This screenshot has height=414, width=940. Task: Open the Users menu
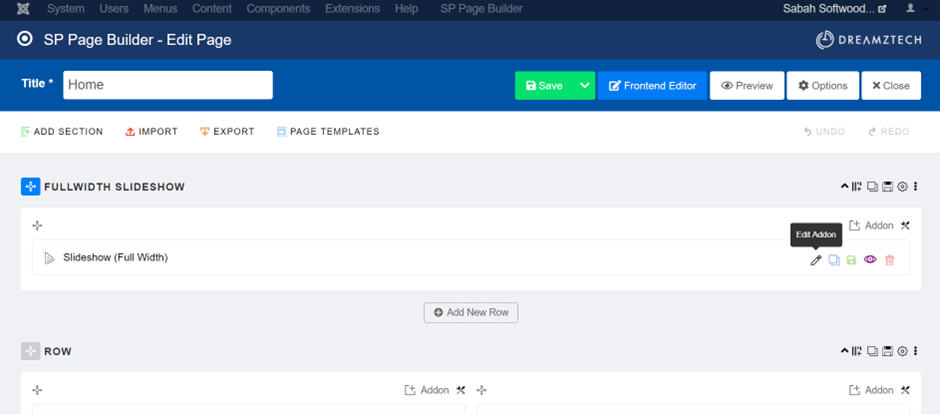[x=114, y=9]
